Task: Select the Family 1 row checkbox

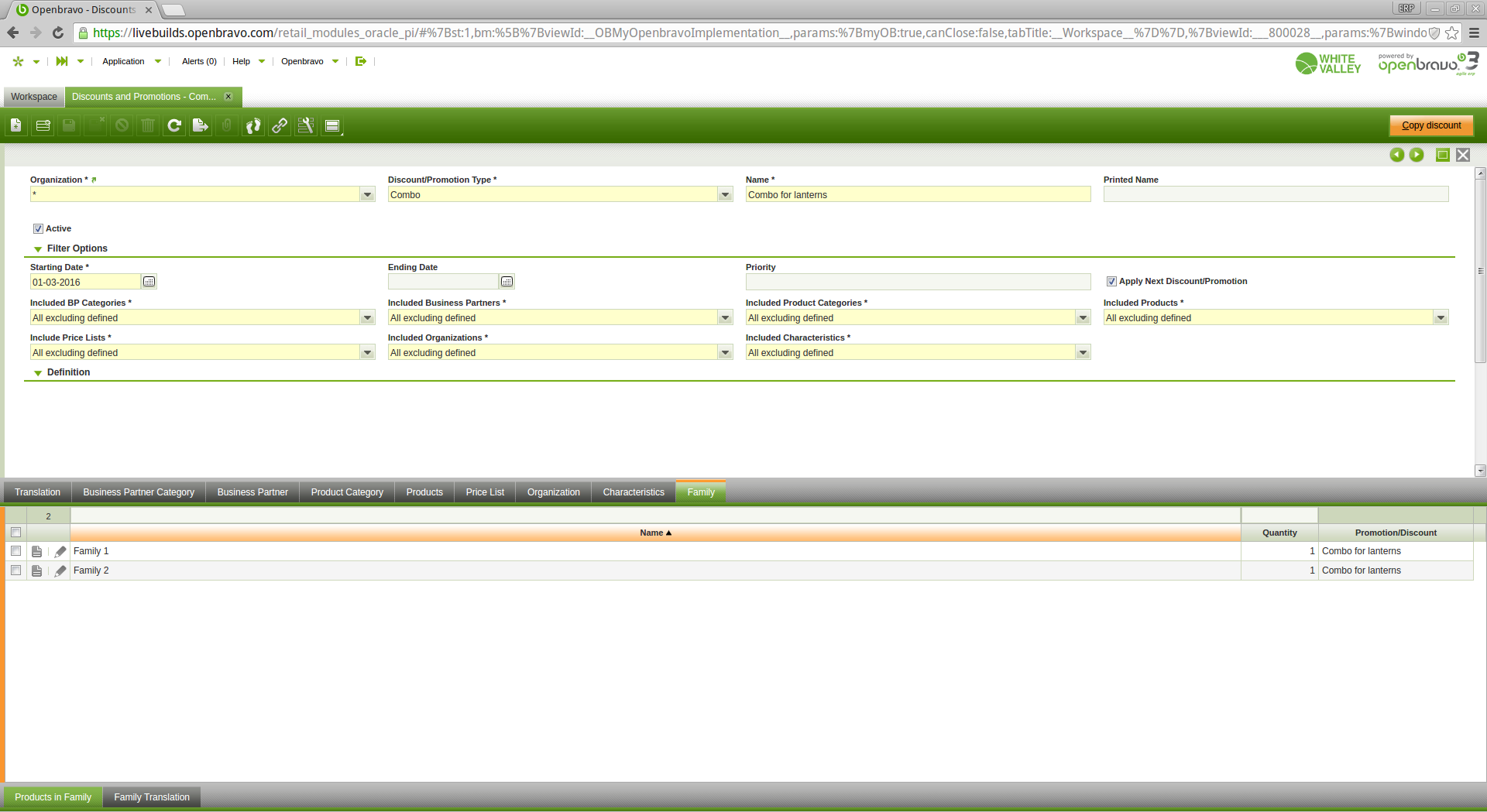Action: [x=15, y=551]
